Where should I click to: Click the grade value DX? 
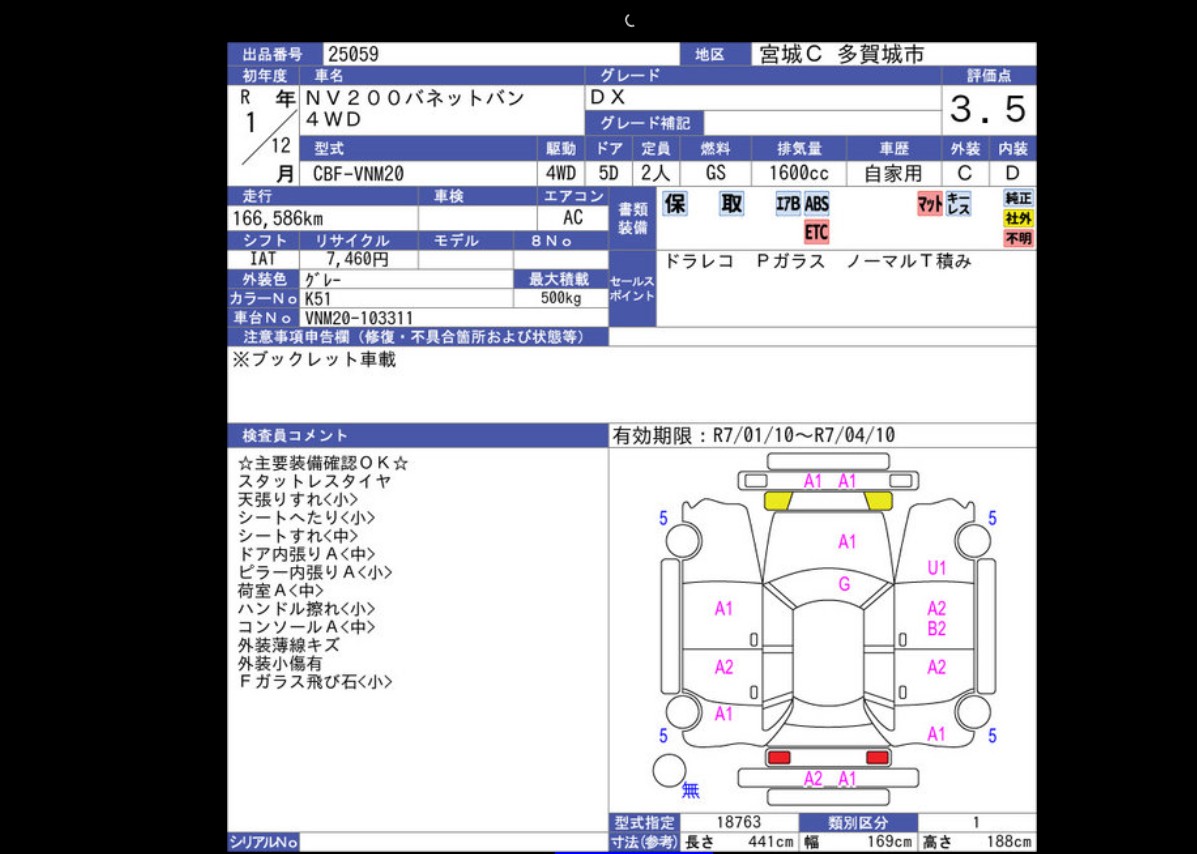[x=608, y=98]
